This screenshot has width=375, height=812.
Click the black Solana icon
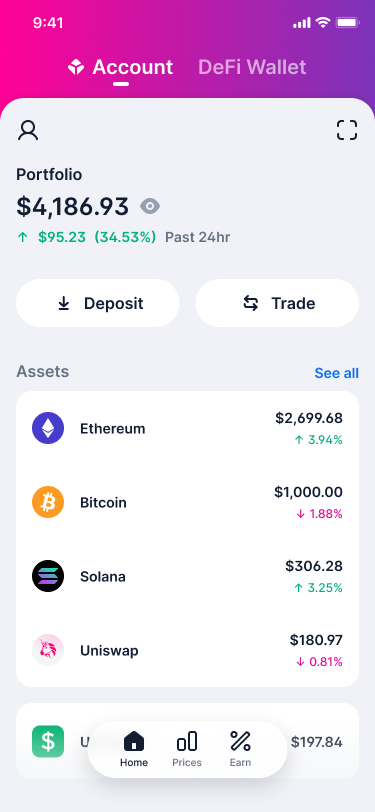[48, 576]
